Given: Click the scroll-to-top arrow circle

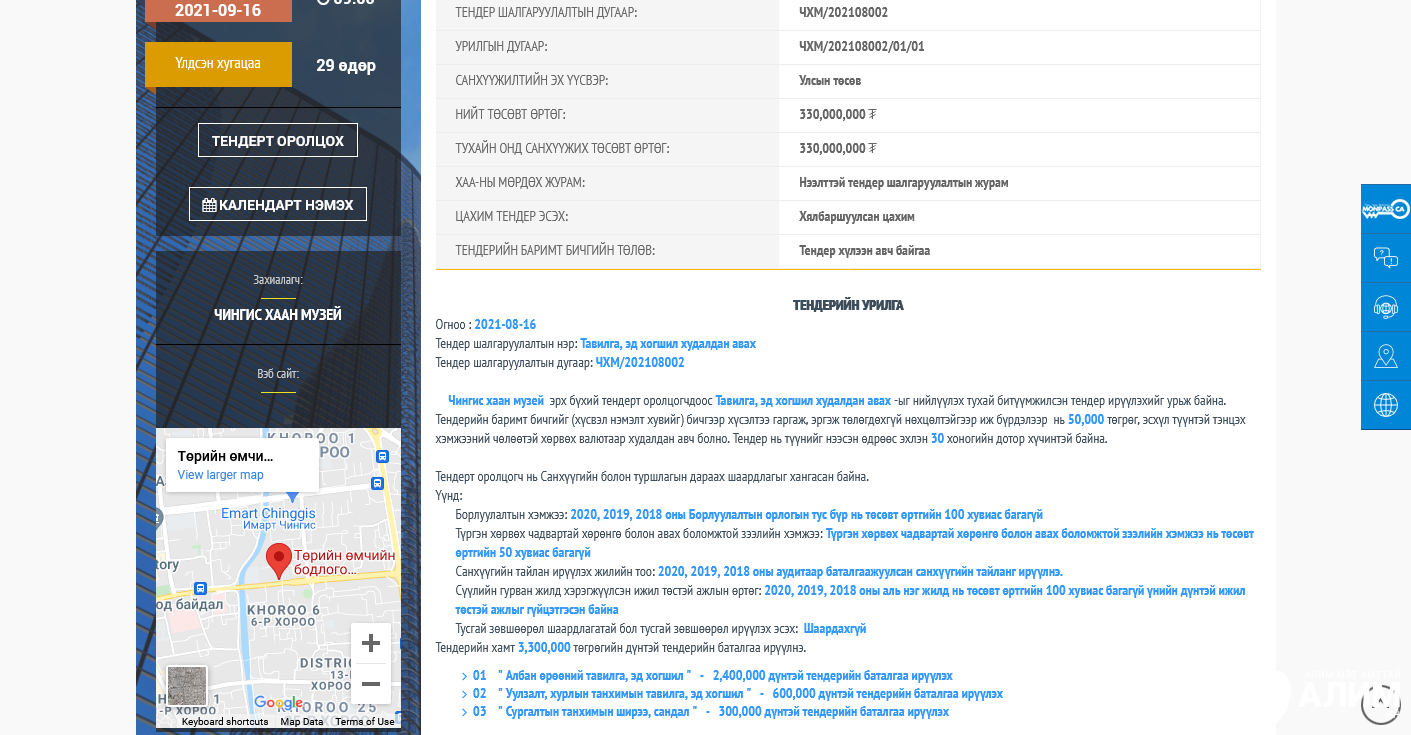Looking at the screenshot, I should click(1380, 704).
